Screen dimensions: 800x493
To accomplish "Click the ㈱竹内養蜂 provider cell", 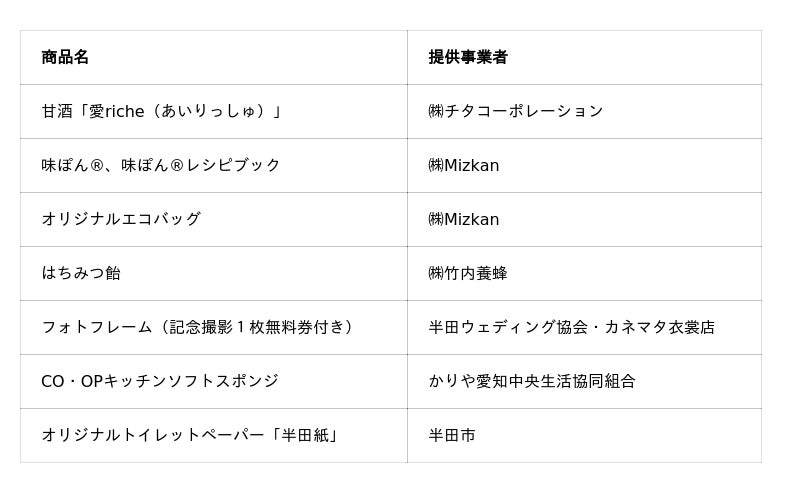I will pyautogui.click(x=468, y=273).
